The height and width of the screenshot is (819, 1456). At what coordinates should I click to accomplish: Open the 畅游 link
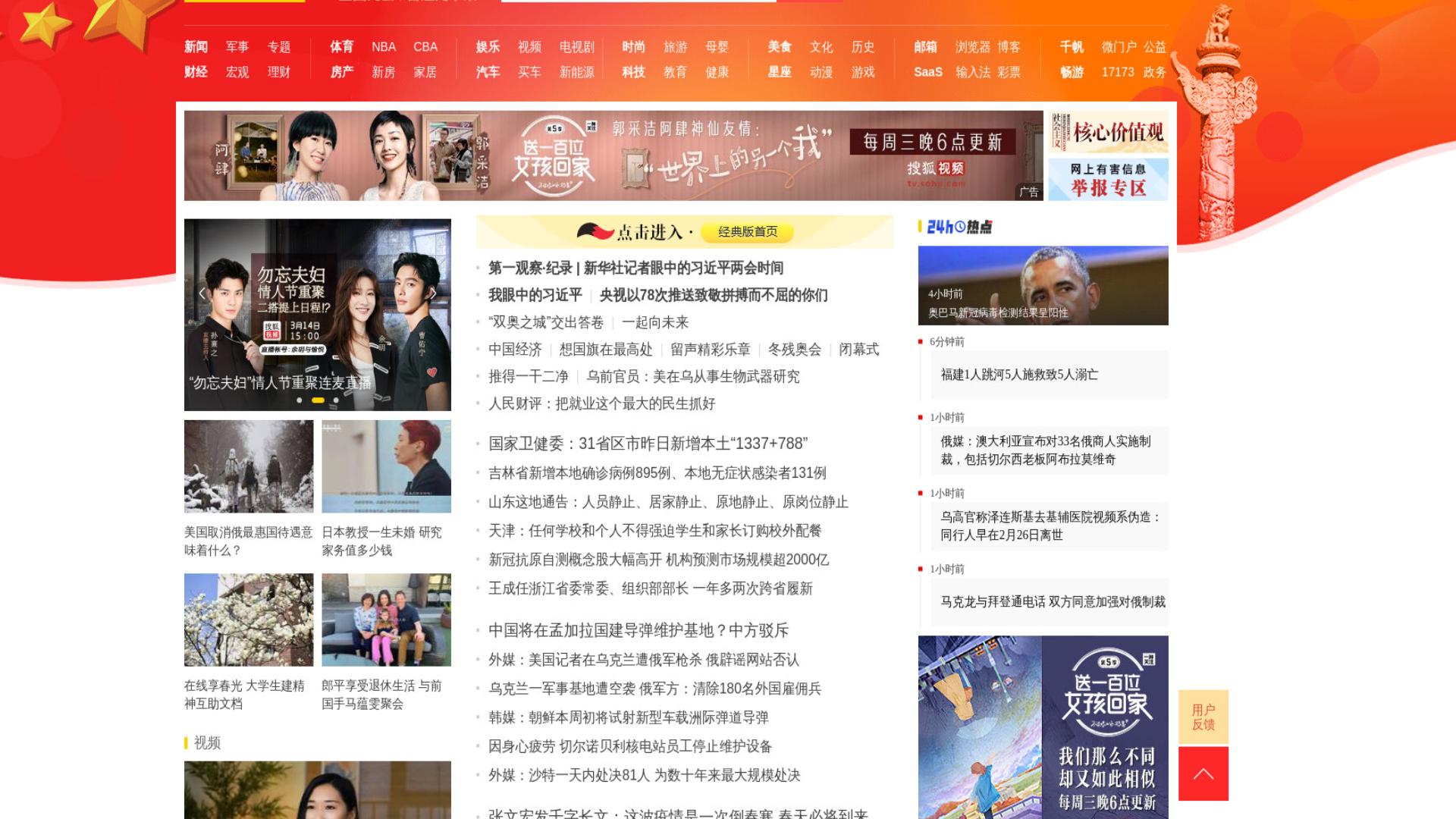(1072, 72)
